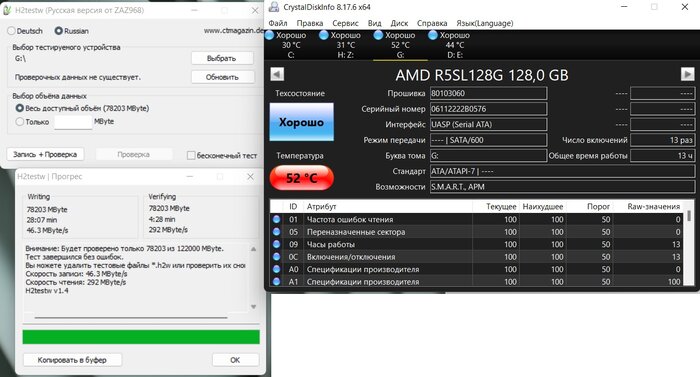This screenshot has width=700, height=377.
Task: Click the Выбрать button in H2testw
Action: 222,58
